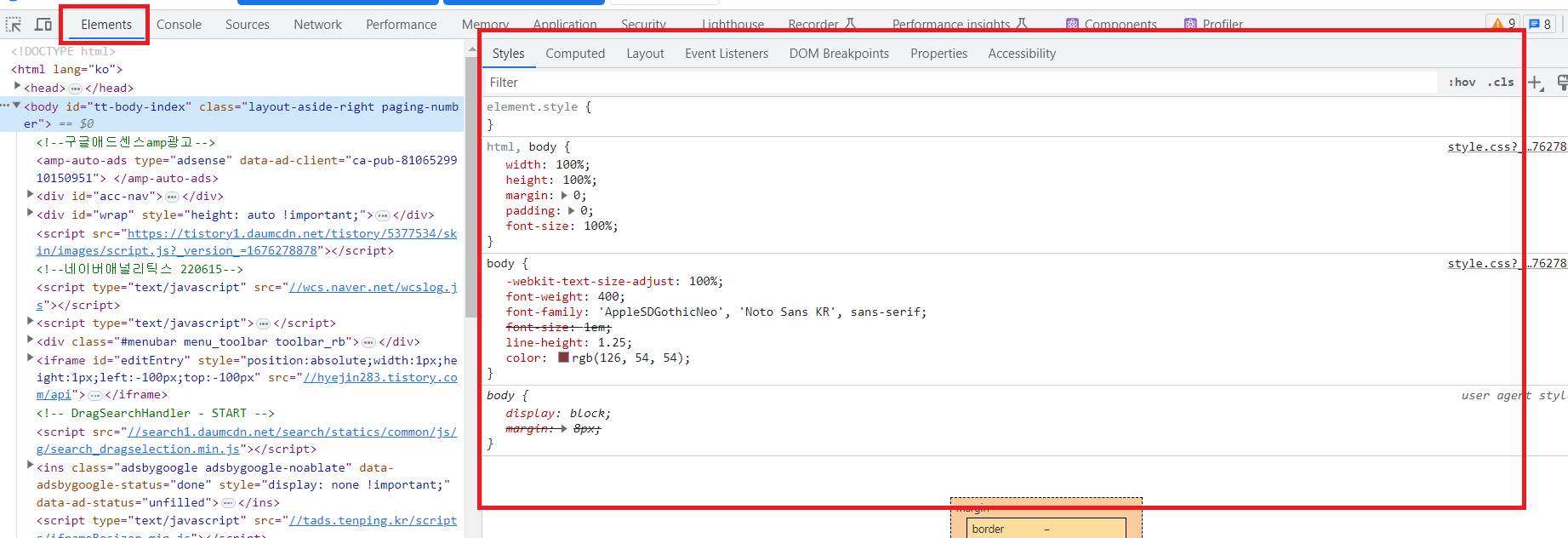Click the font-weight 400 declaration
1568x538 pixels.
click(x=566, y=297)
